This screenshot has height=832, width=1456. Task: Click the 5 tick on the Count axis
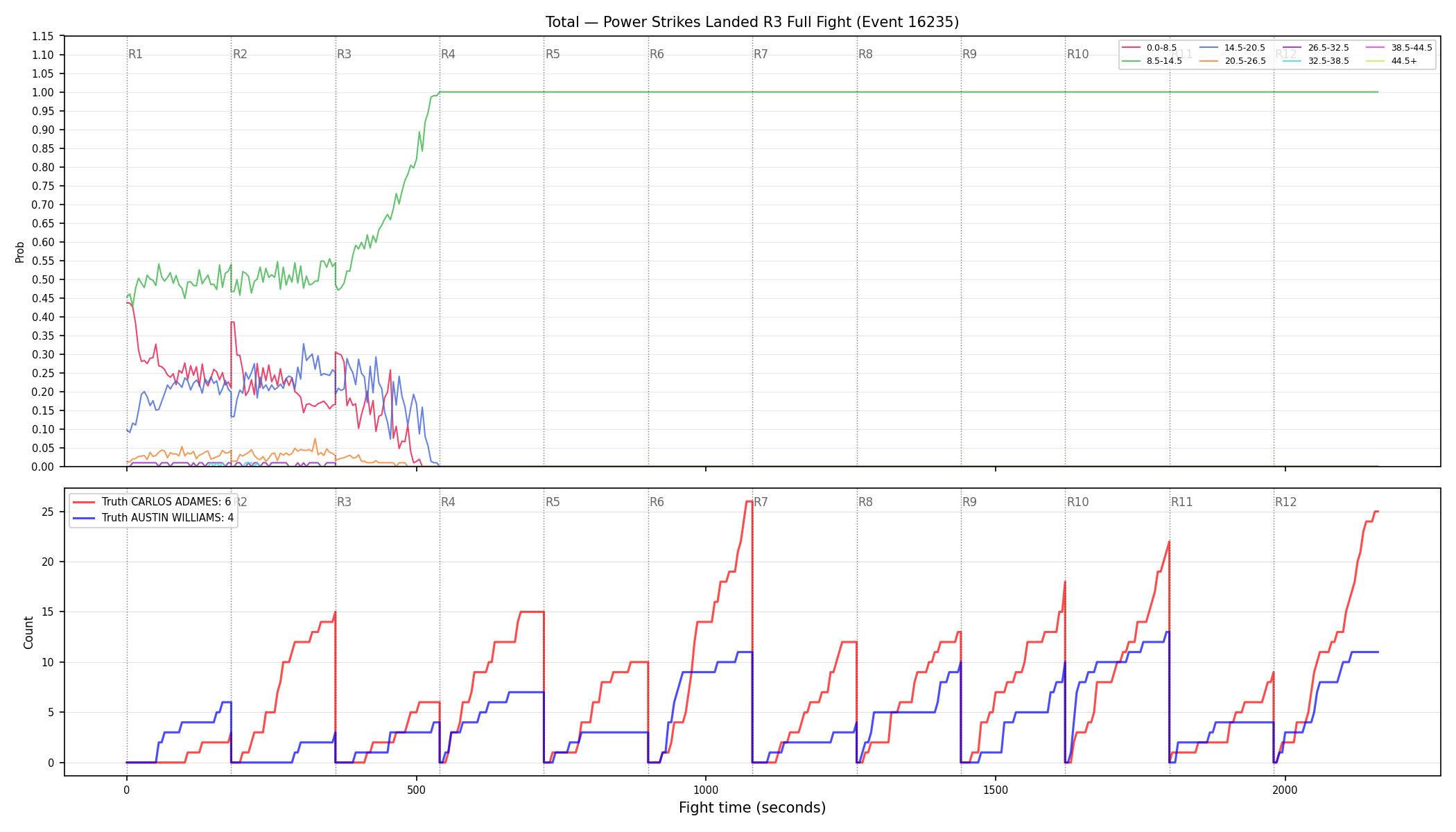(51, 712)
